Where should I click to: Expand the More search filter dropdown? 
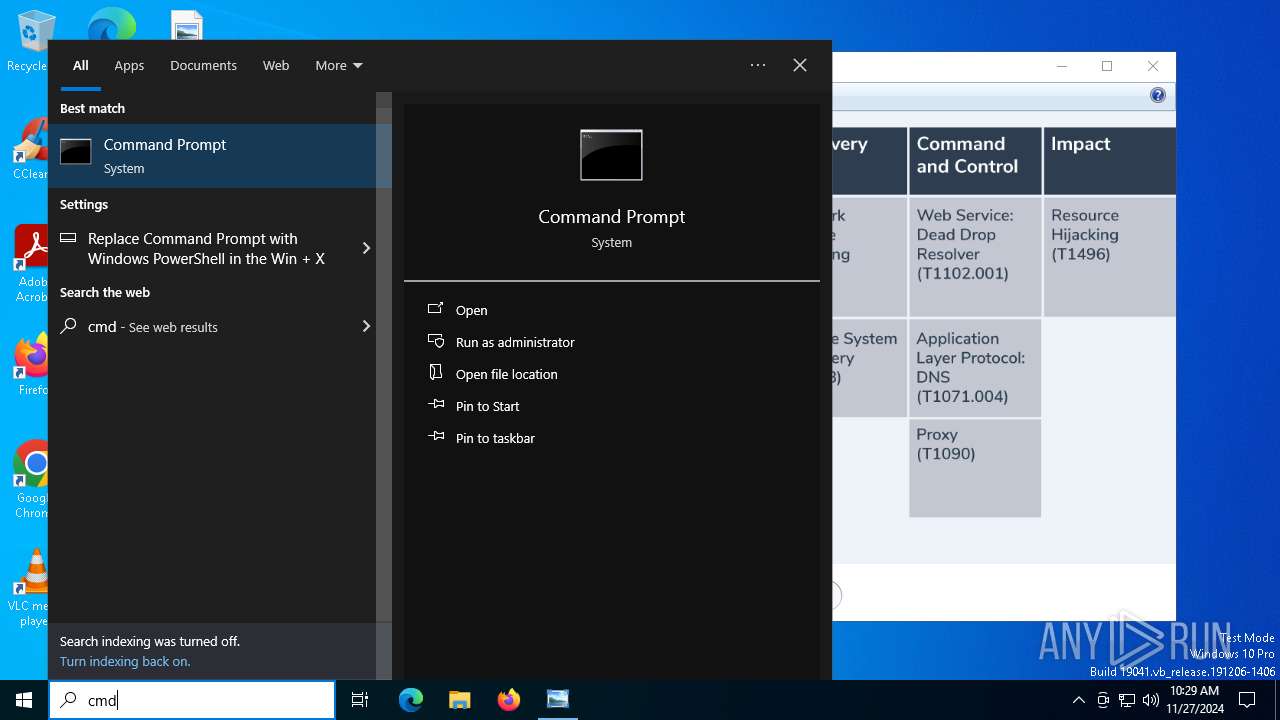[339, 65]
